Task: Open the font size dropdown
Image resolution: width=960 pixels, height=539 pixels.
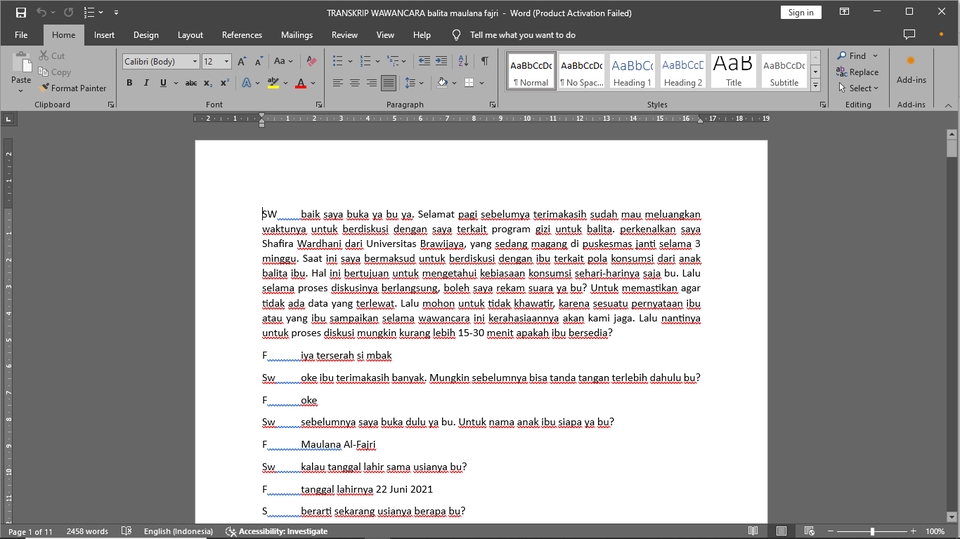Action: coord(225,61)
